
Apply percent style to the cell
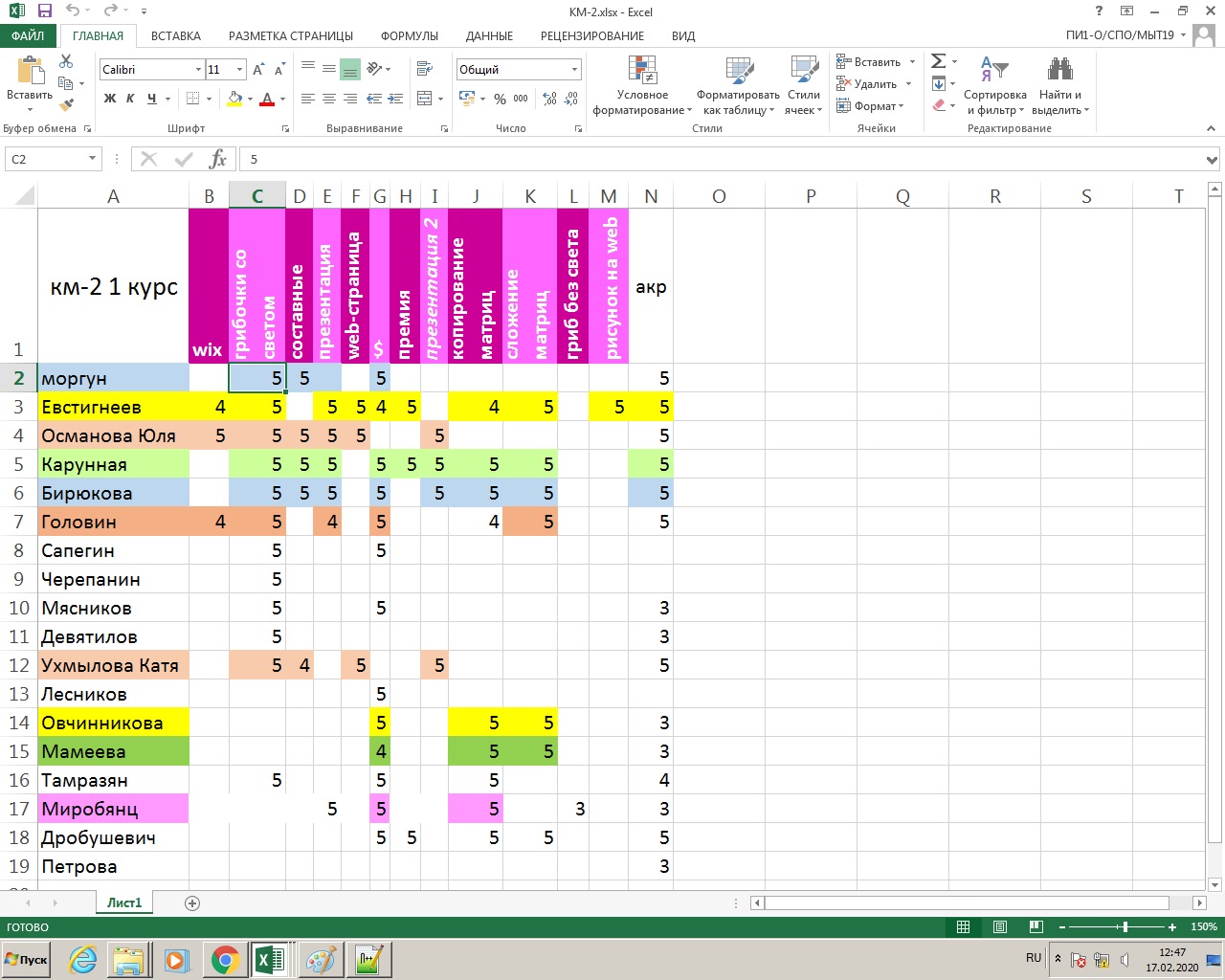(500, 99)
